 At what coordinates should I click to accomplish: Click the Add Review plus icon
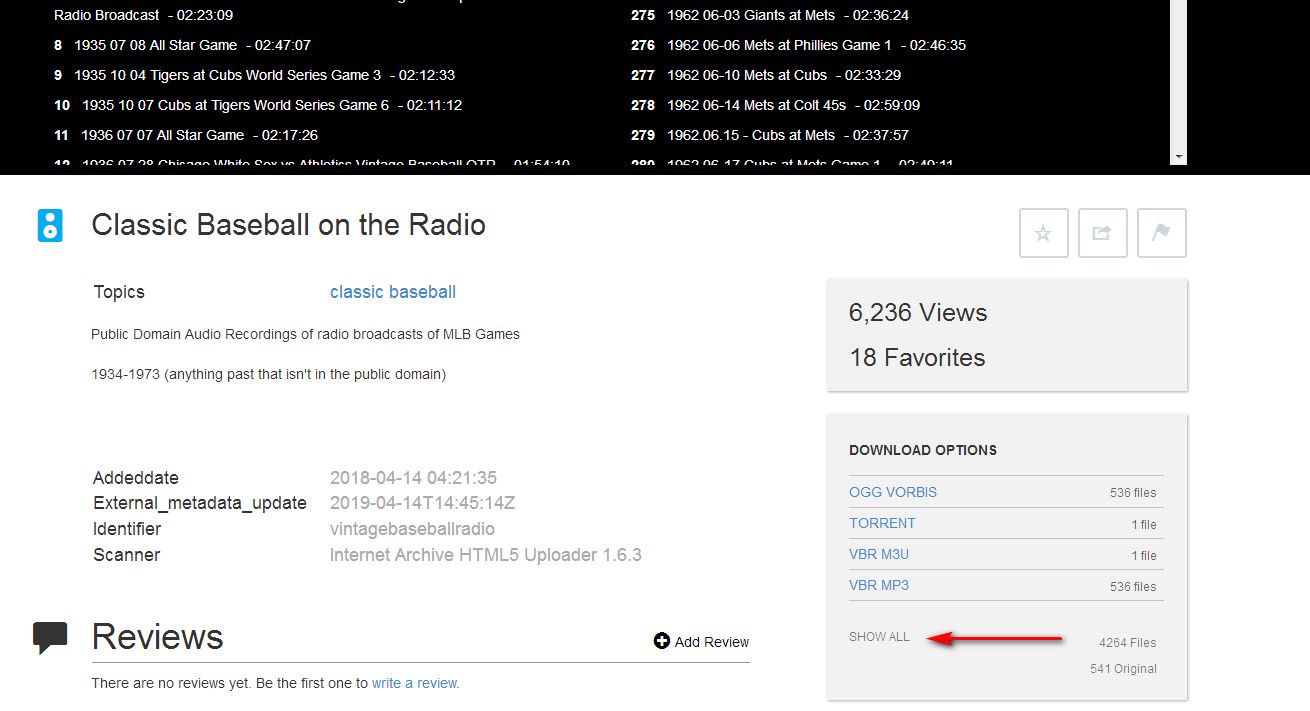point(661,641)
